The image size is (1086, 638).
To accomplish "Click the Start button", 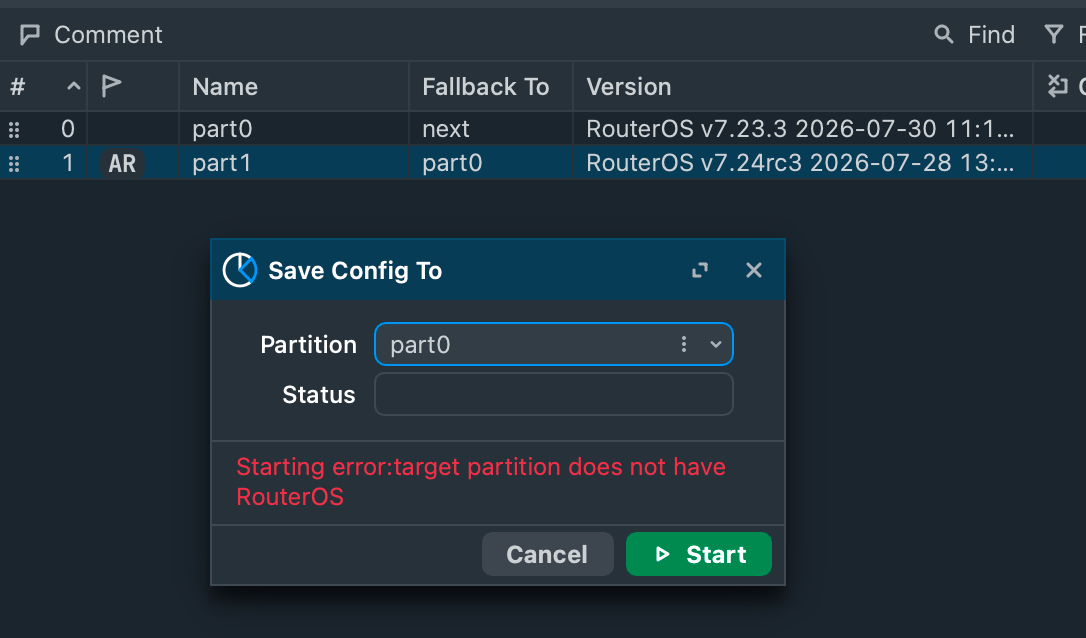I will (x=699, y=554).
